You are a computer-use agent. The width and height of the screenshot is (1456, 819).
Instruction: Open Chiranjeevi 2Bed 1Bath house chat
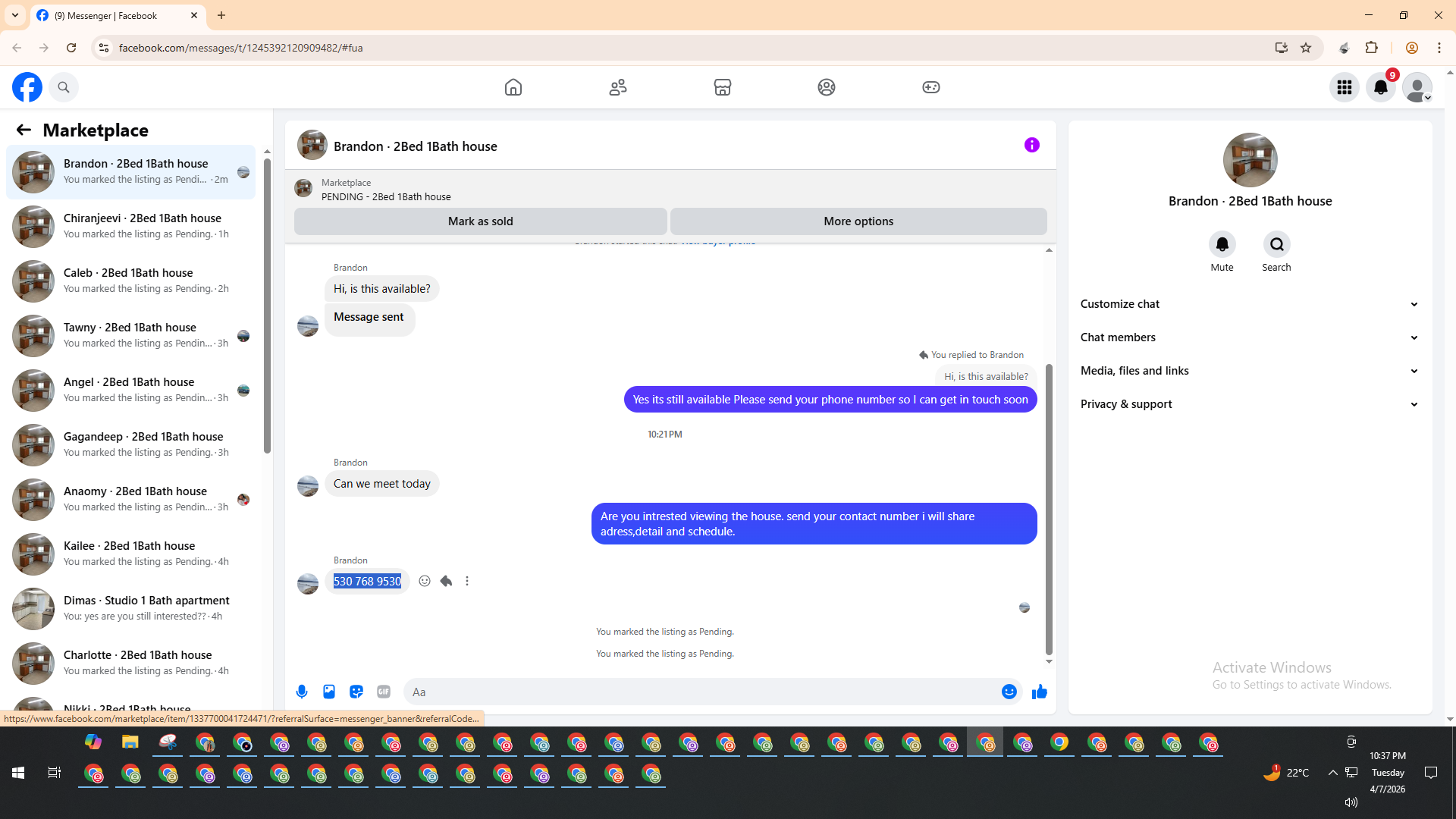click(131, 227)
